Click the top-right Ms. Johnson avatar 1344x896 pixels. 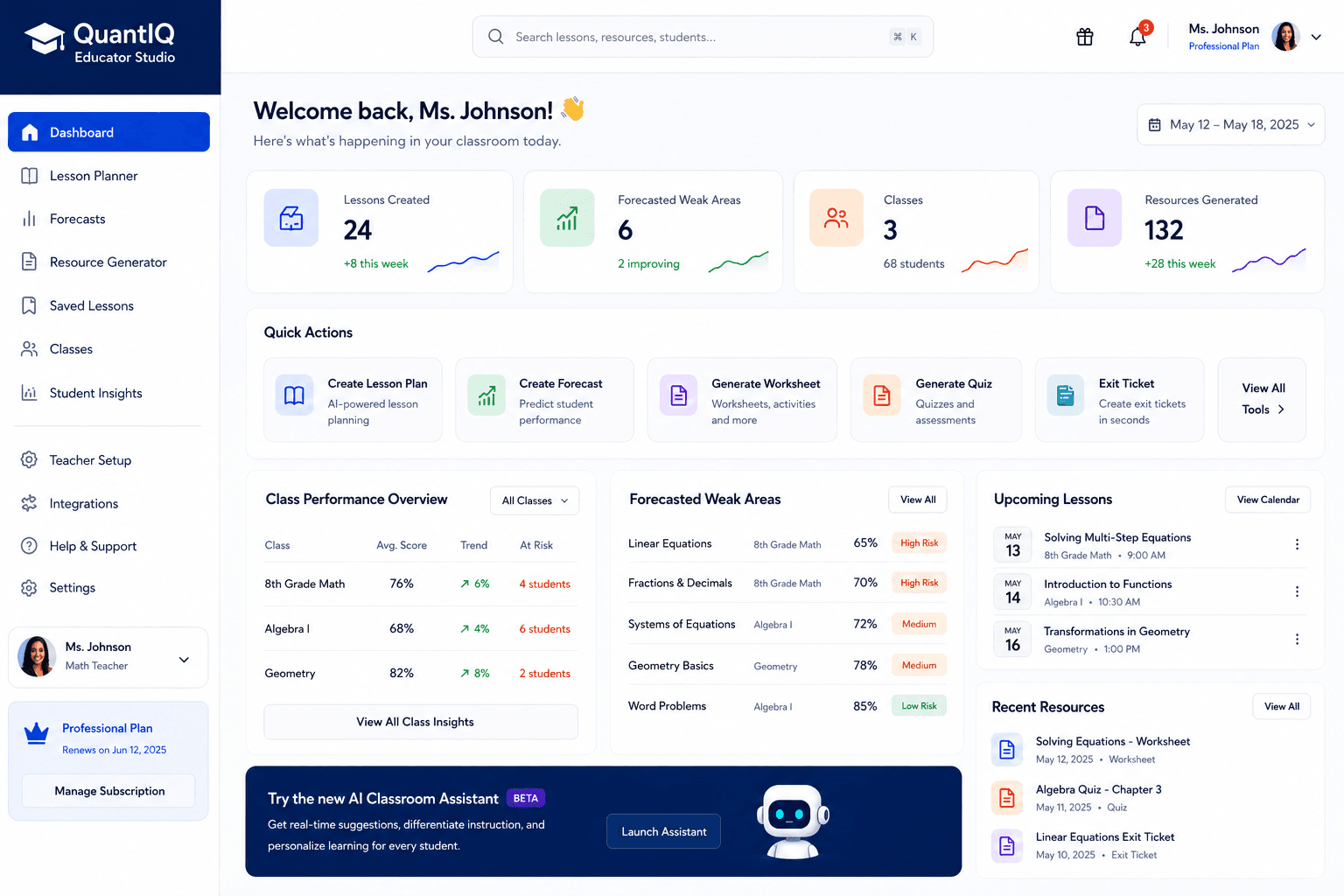1285,37
